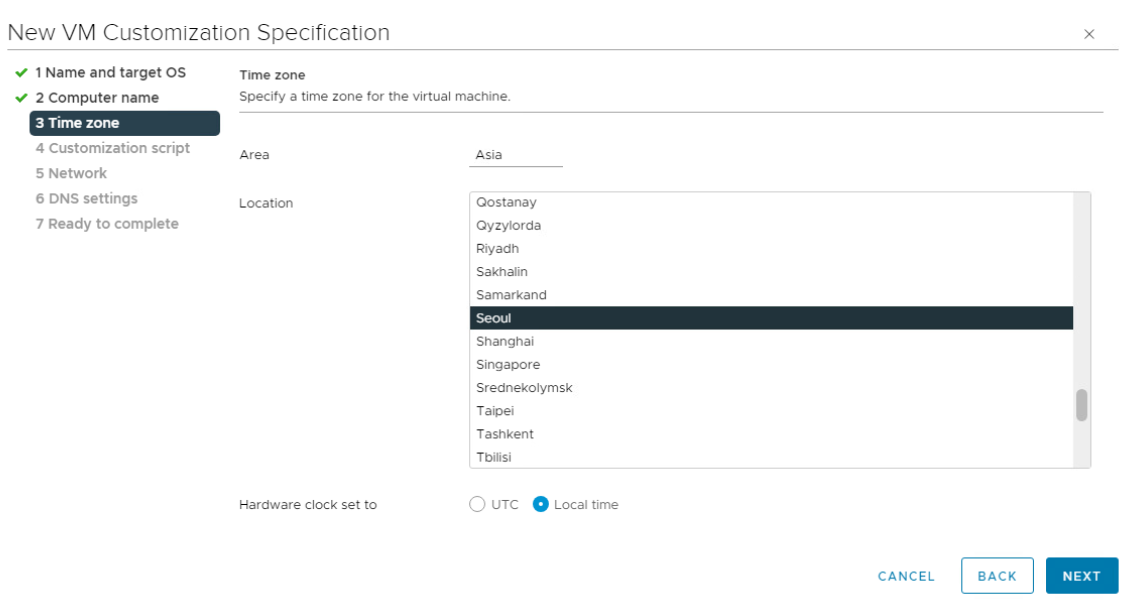
Task: Open the Area dropdown showing Asia
Action: (x=515, y=155)
